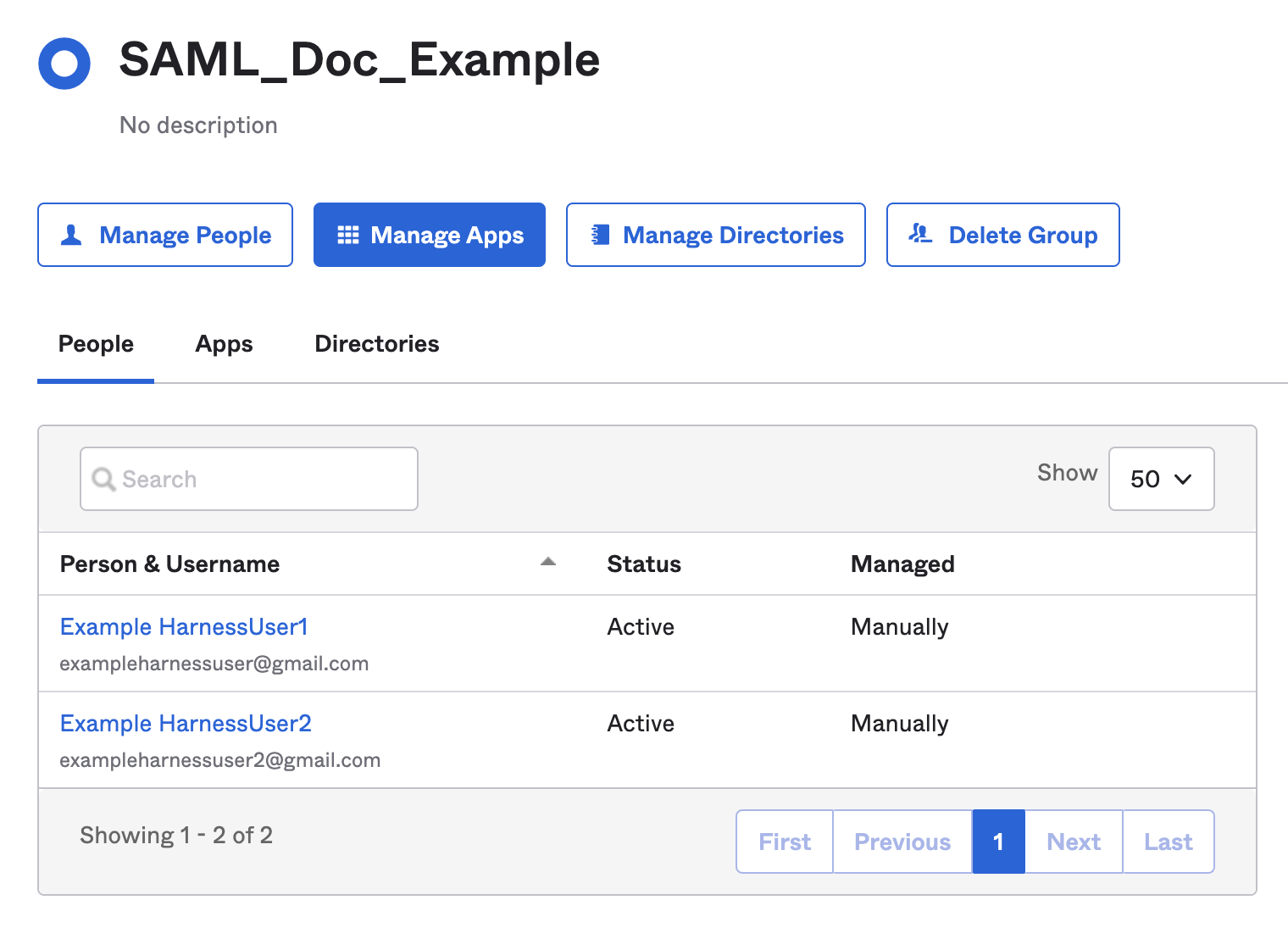Click the sort arrow beside Person & Username
The image size is (1288, 950).
click(548, 562)
